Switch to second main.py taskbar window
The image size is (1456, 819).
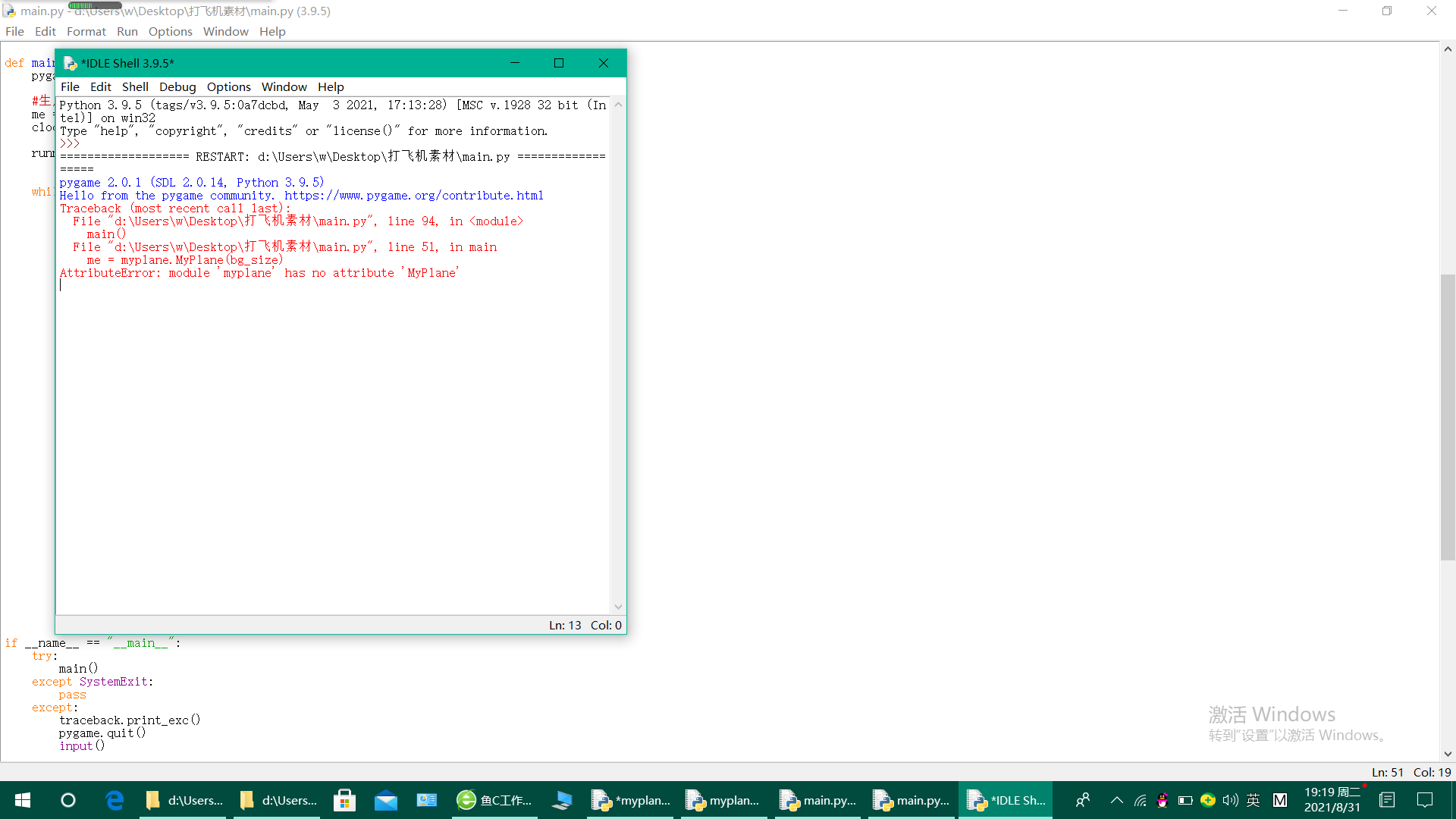click(911, 800)
